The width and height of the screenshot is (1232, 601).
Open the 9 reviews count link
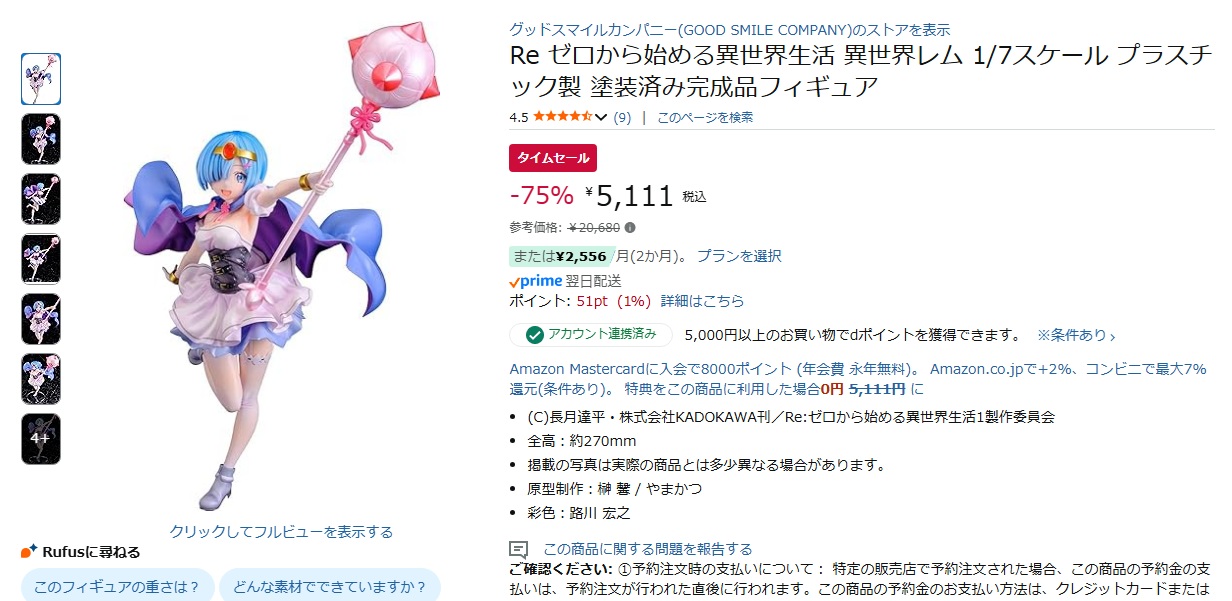pos(622,117)
